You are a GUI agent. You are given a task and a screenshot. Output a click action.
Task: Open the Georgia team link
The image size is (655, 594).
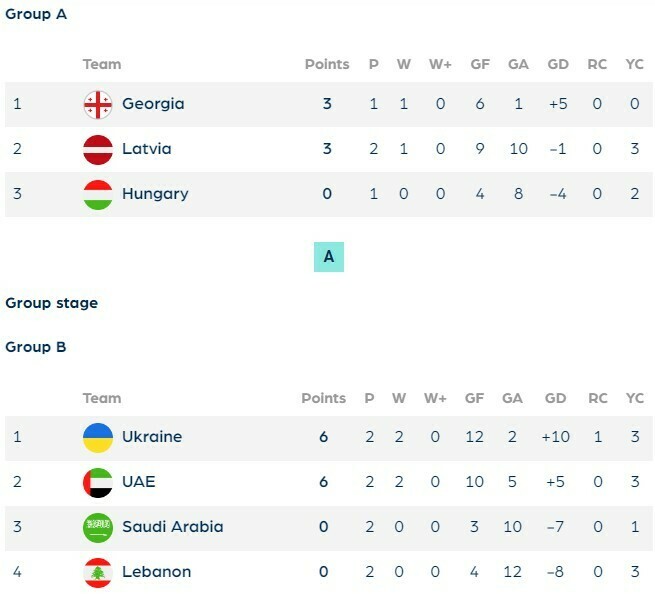tap(153, 104)
